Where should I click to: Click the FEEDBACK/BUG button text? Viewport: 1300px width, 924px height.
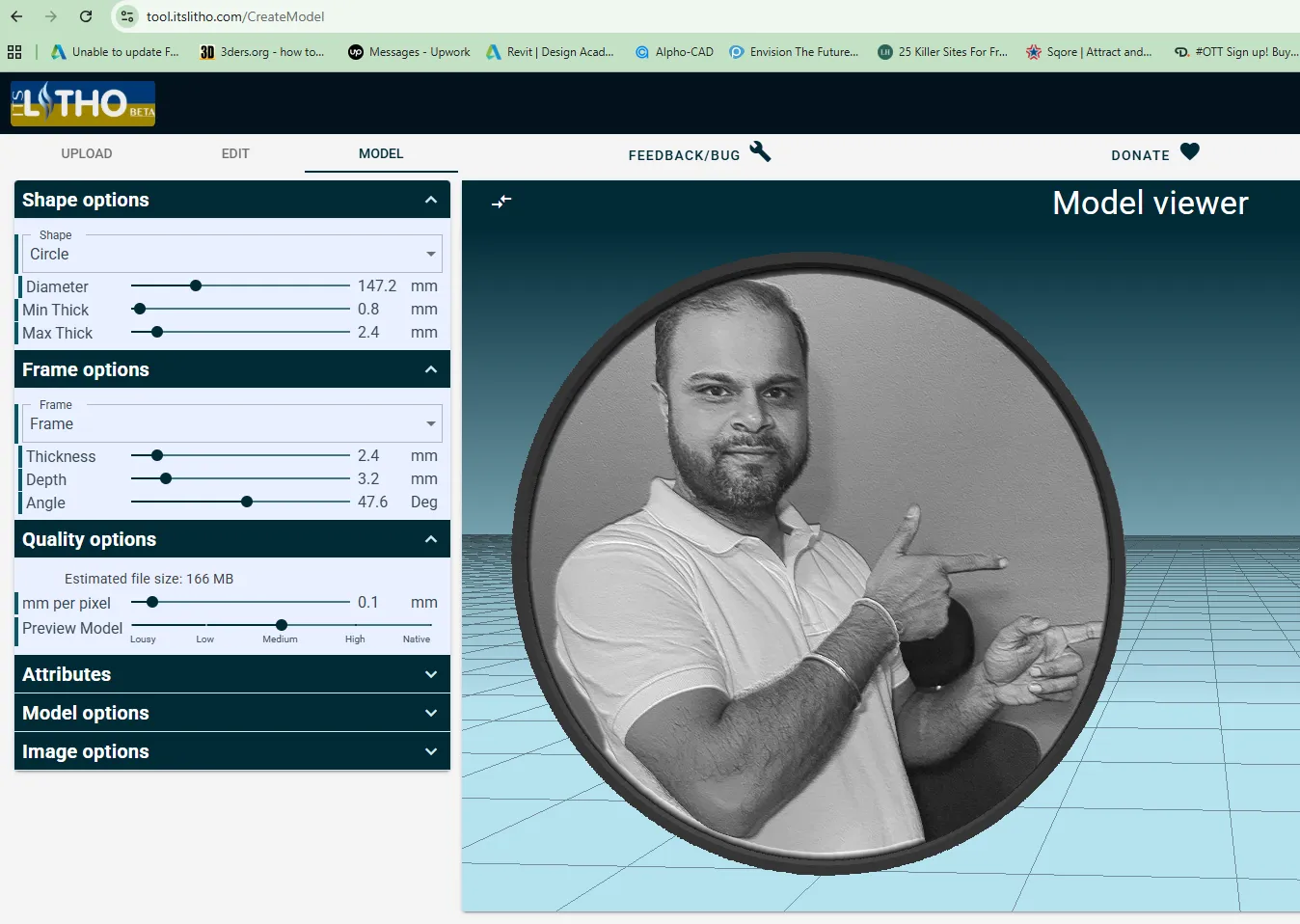tap(684, 155)
